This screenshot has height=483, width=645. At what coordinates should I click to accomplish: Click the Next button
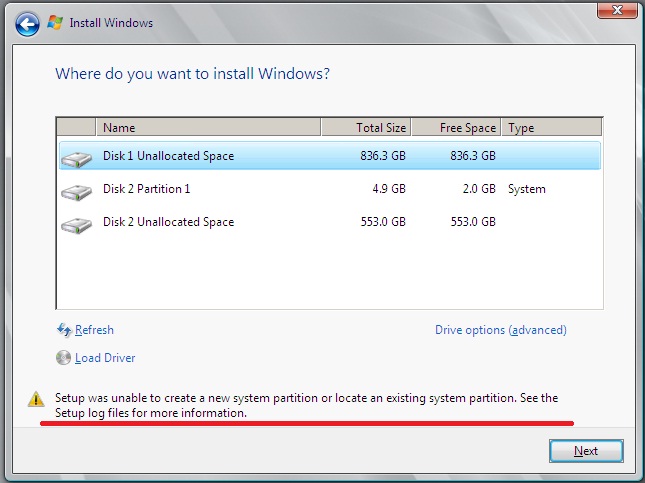pyautogui.click(x=586, y=451)
